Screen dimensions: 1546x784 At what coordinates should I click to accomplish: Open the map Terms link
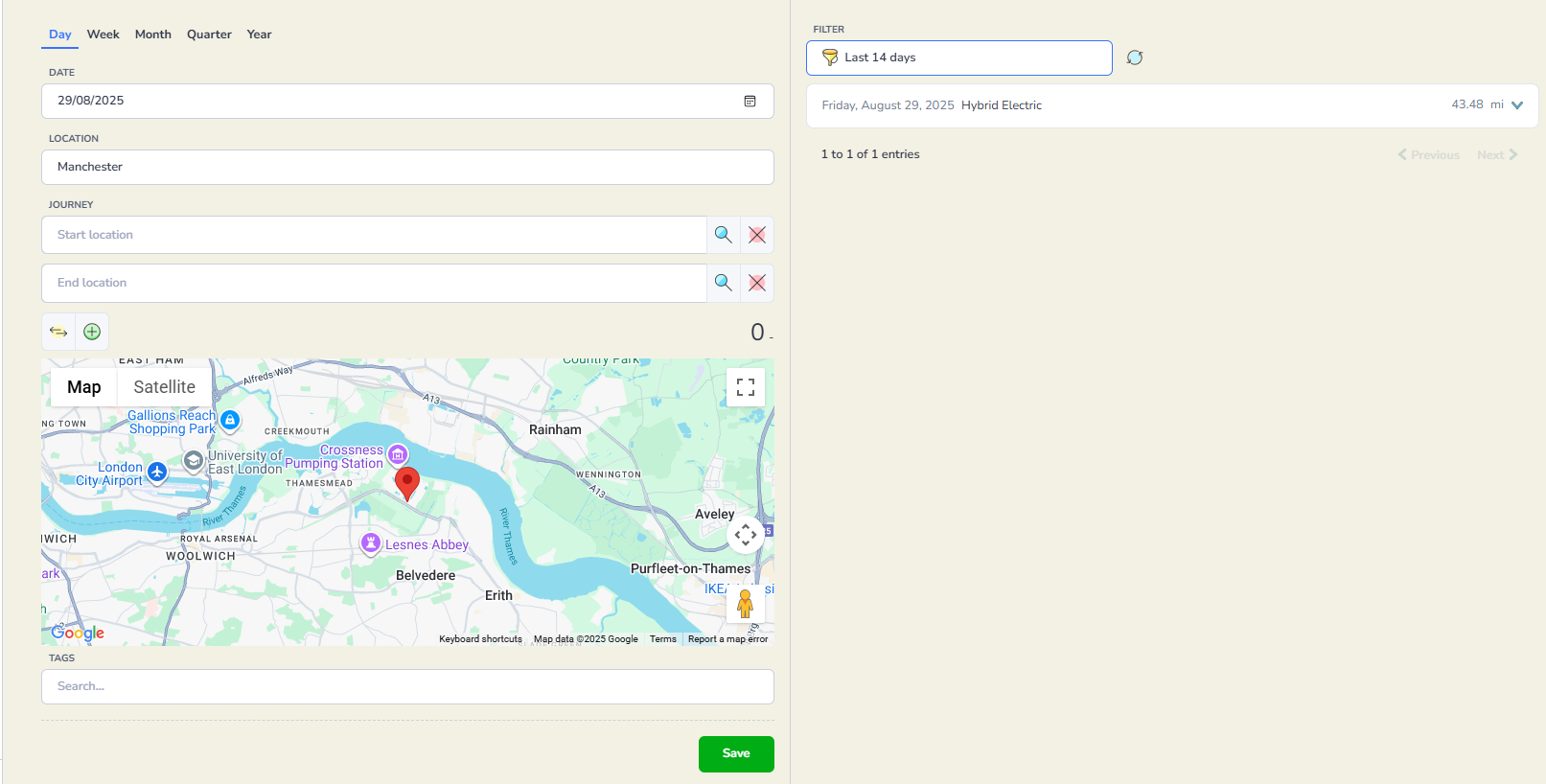click(663, 639)
